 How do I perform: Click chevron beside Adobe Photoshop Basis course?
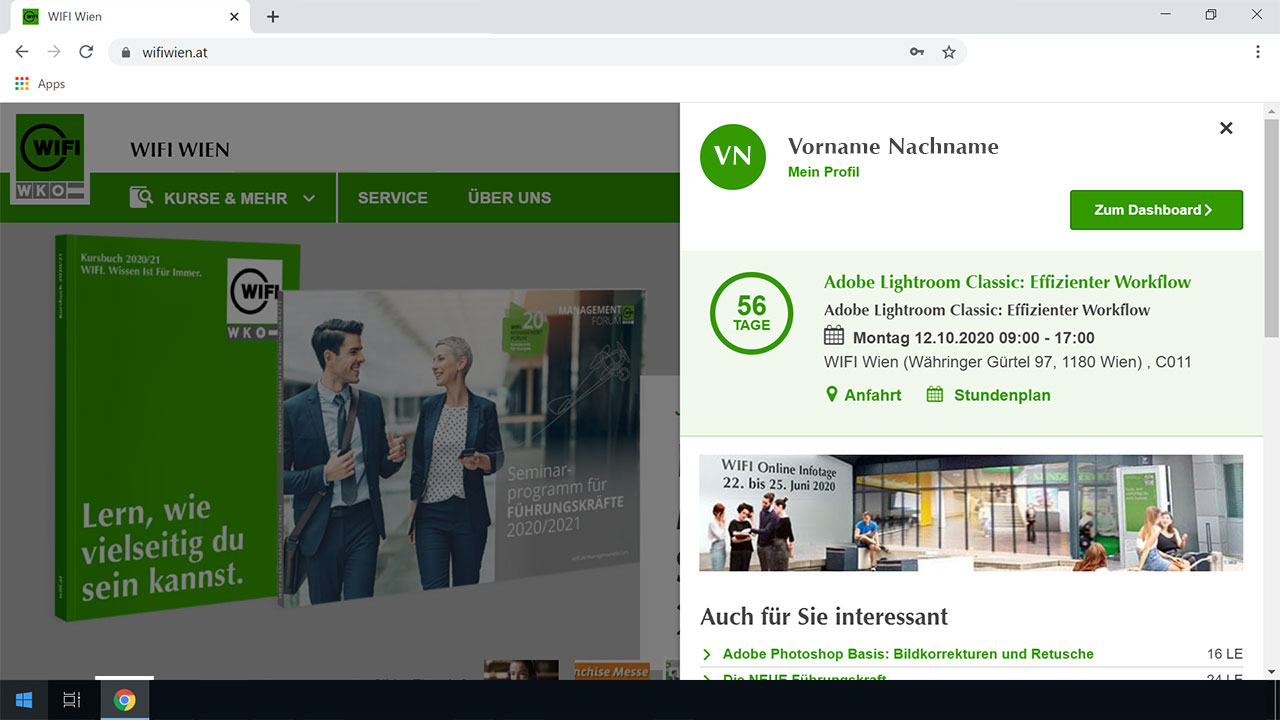[707, 654]
